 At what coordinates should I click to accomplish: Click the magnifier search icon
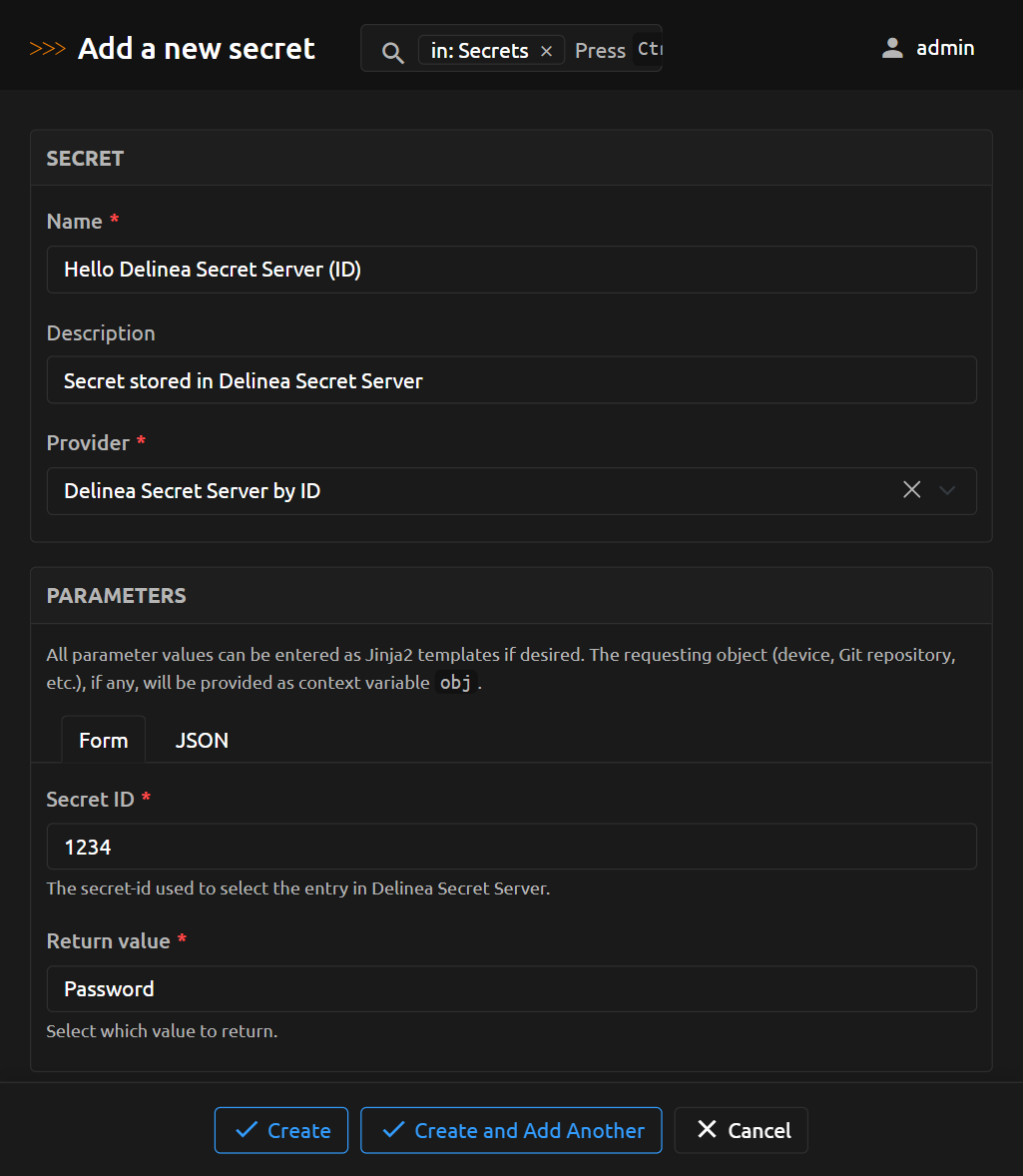[393, 52]
